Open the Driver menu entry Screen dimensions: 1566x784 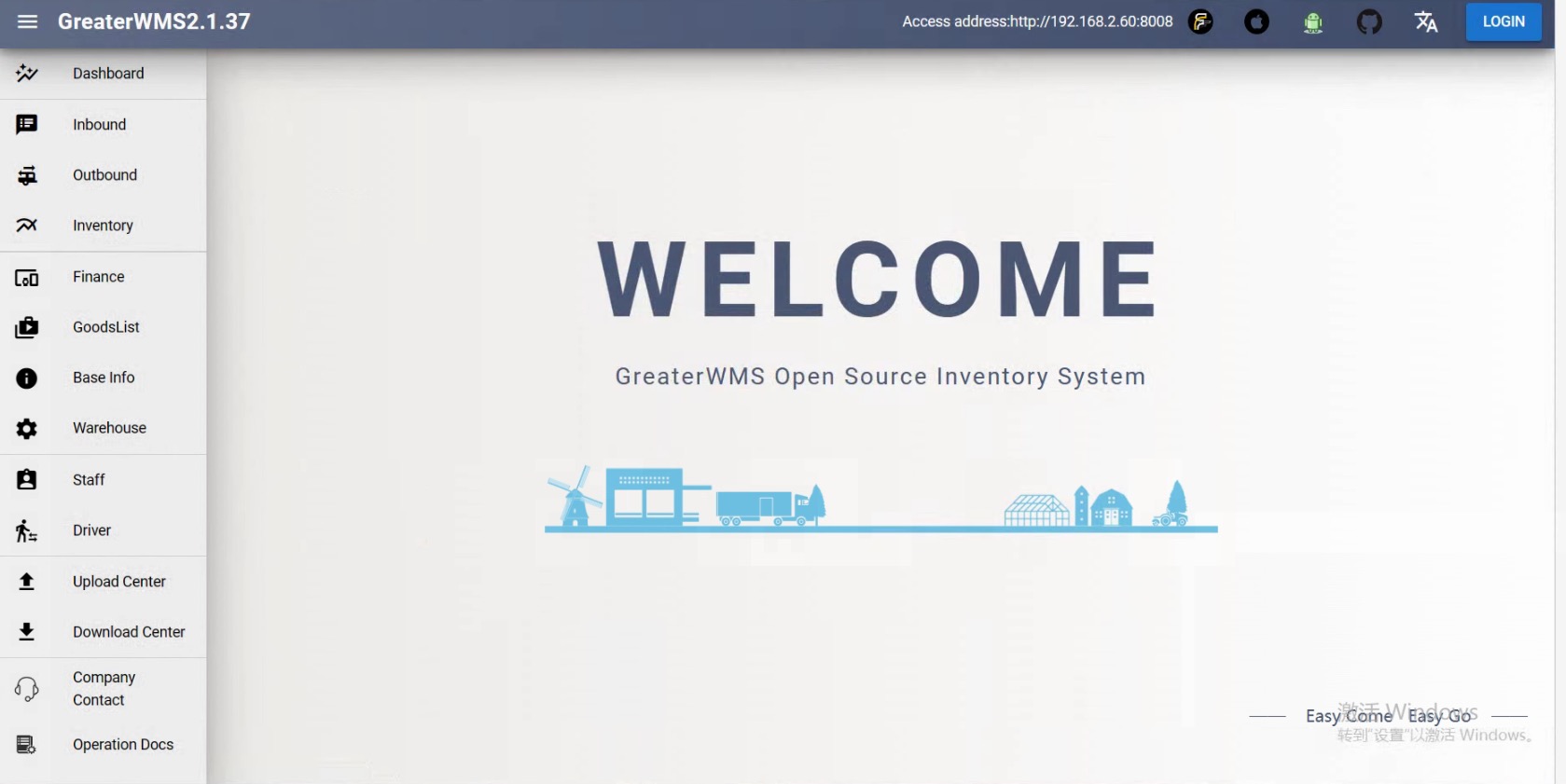104,530
